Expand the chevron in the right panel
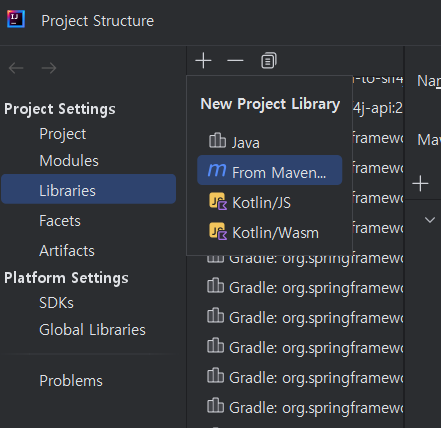441x428 pixels. point(430,220)
